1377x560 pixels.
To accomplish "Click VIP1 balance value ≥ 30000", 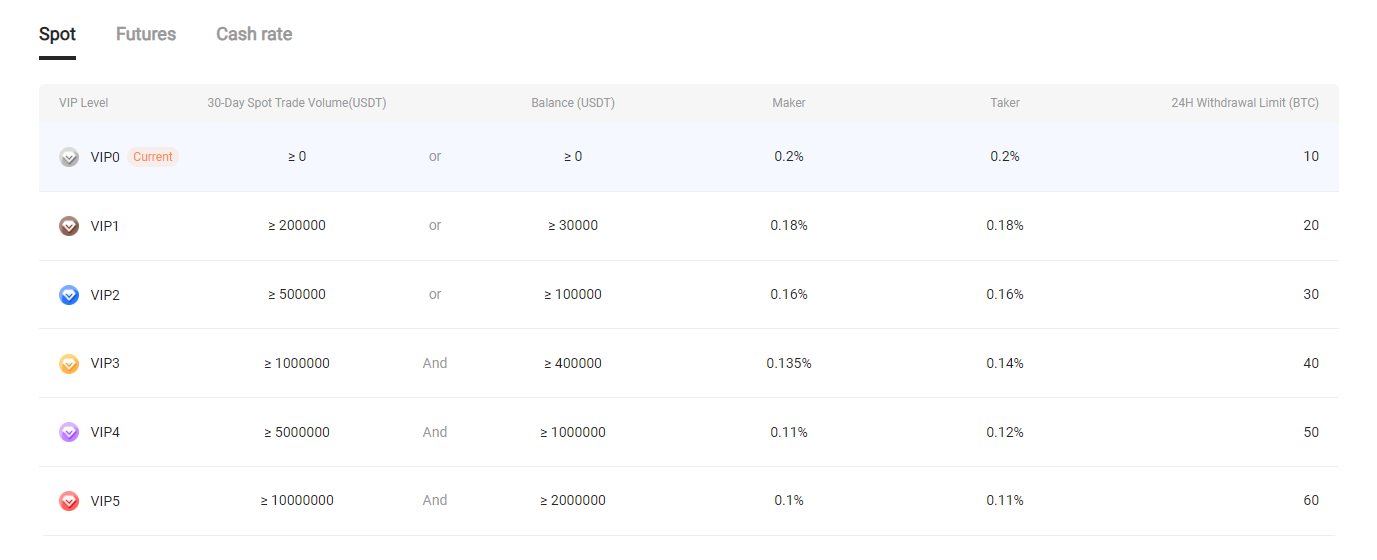I will (x=573, y=225).
